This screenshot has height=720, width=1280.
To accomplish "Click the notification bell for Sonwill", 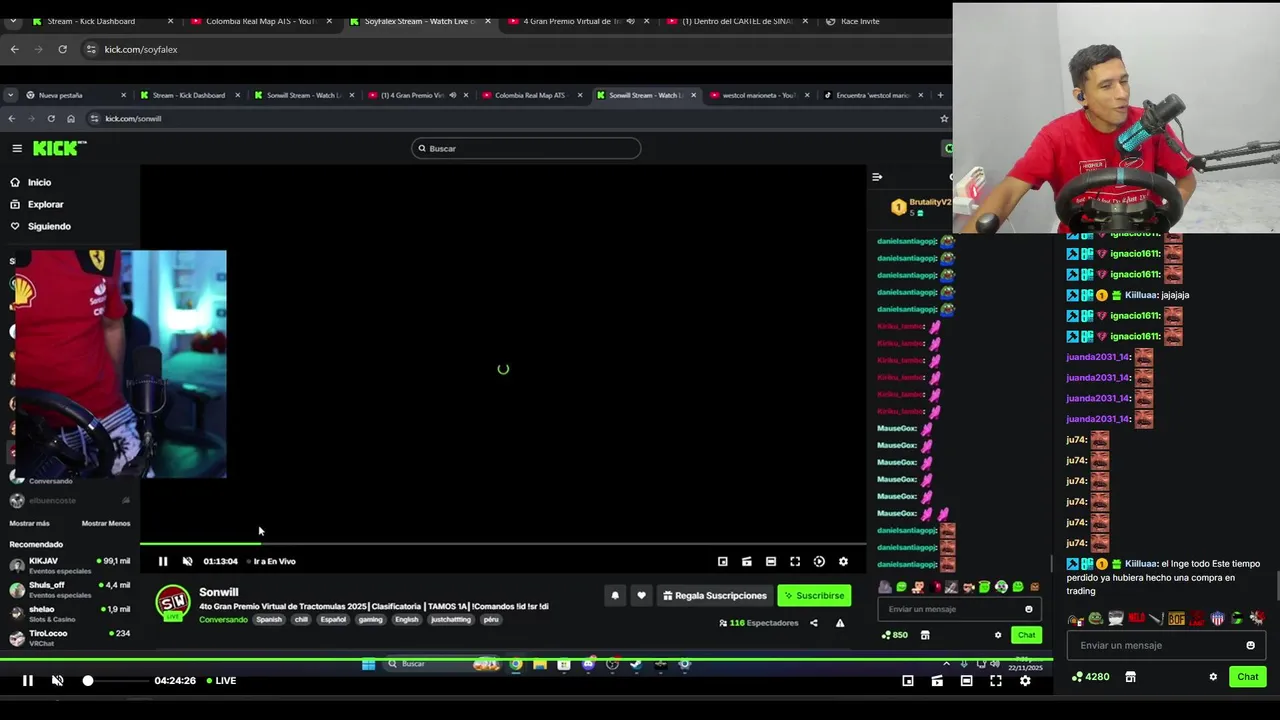I will point(615,595).
